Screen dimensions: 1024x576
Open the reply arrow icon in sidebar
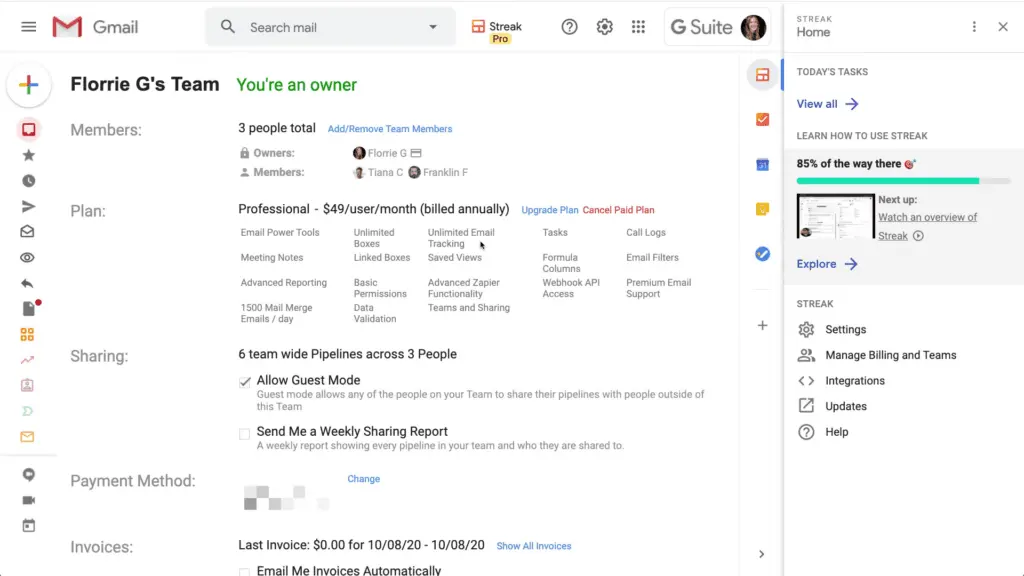[27, 283]
